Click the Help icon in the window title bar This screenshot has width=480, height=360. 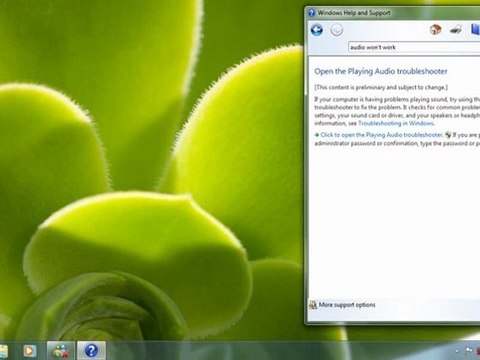click(x=311, y=13)
